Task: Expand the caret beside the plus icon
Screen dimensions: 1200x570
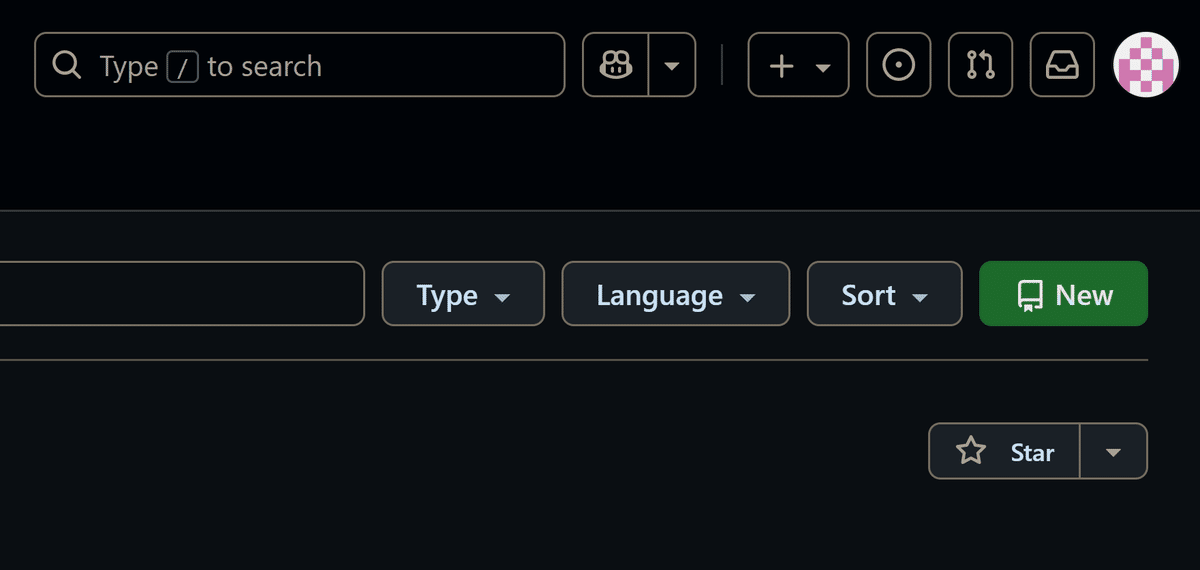Action: [823, 67]
